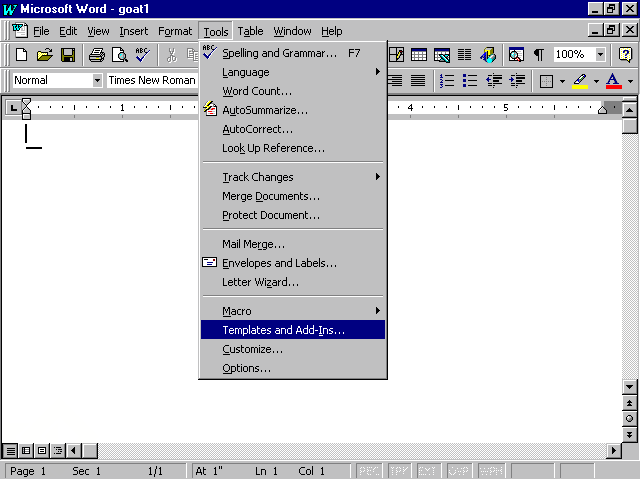Open the Normal style dropdown
Image resolution: width=640 pixels, height=480 pixels.
click(97, 80)
